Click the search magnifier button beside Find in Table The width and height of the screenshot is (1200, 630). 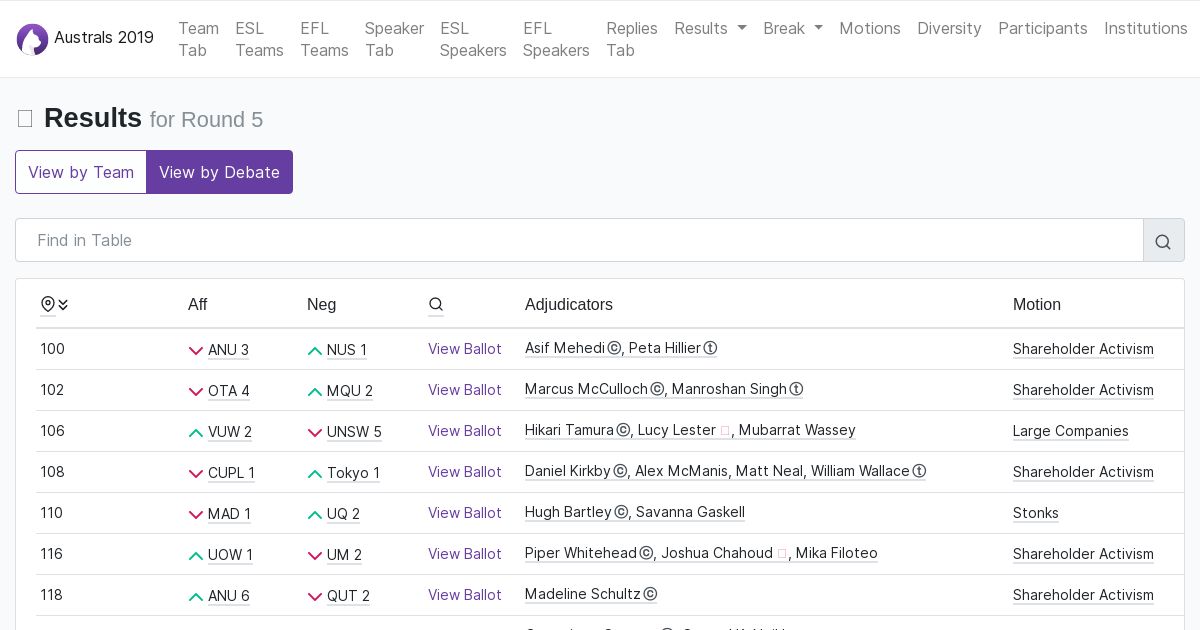pyautogui.click(x=1163, y=241)
